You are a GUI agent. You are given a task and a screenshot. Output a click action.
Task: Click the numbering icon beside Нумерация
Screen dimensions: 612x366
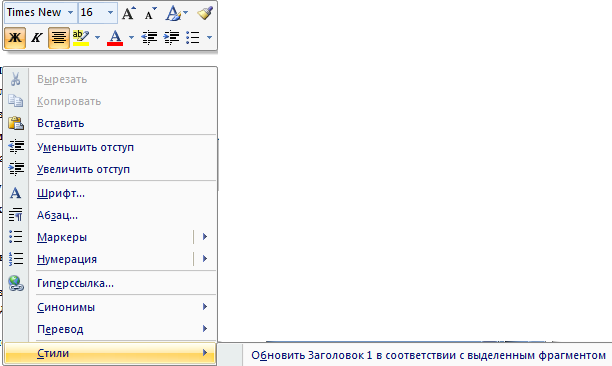[x=16, y=258]
